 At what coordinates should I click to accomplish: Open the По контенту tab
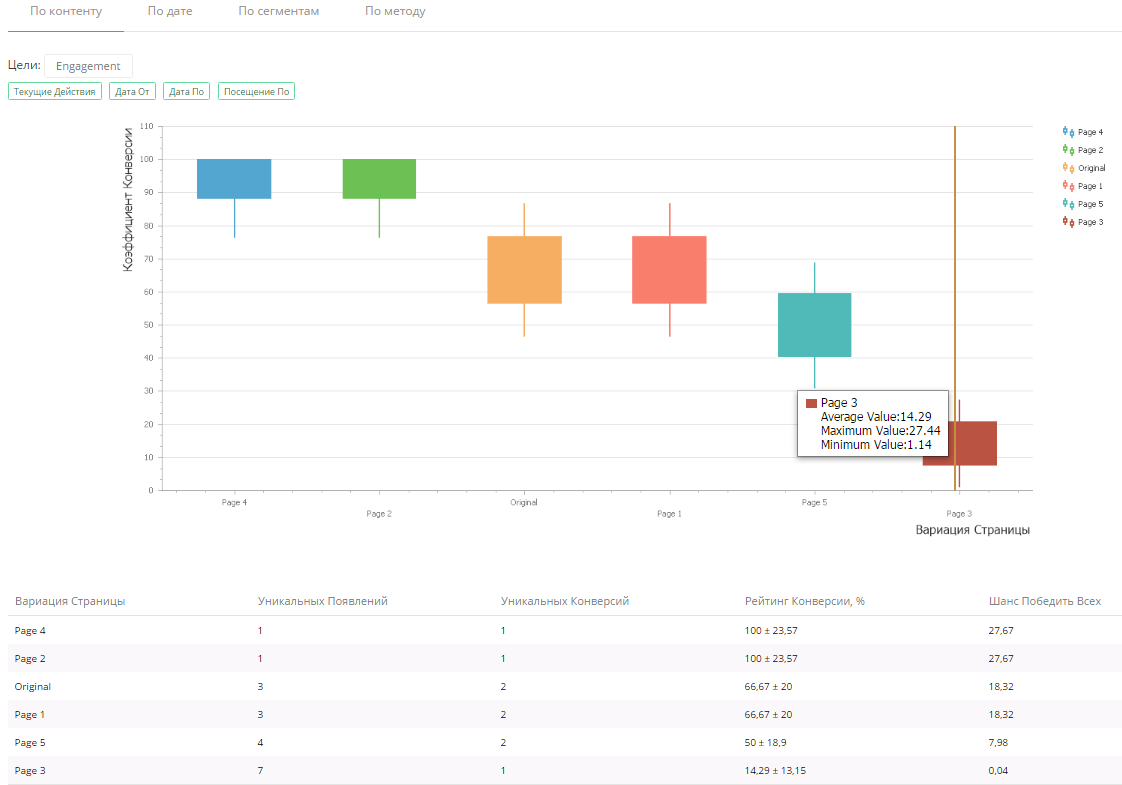66,12
